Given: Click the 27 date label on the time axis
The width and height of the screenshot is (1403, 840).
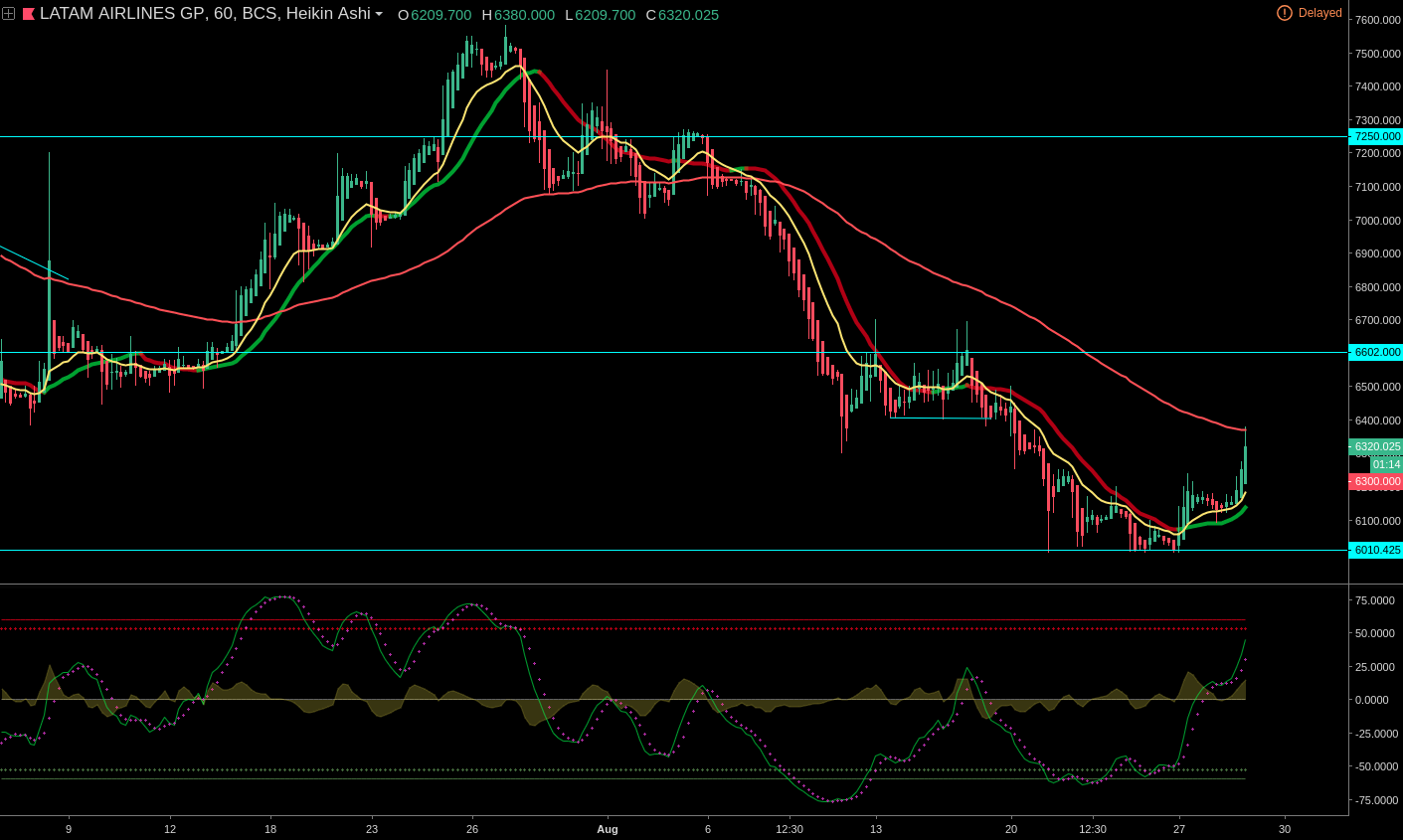Looking at the screenshot, I should point(1179,829).
